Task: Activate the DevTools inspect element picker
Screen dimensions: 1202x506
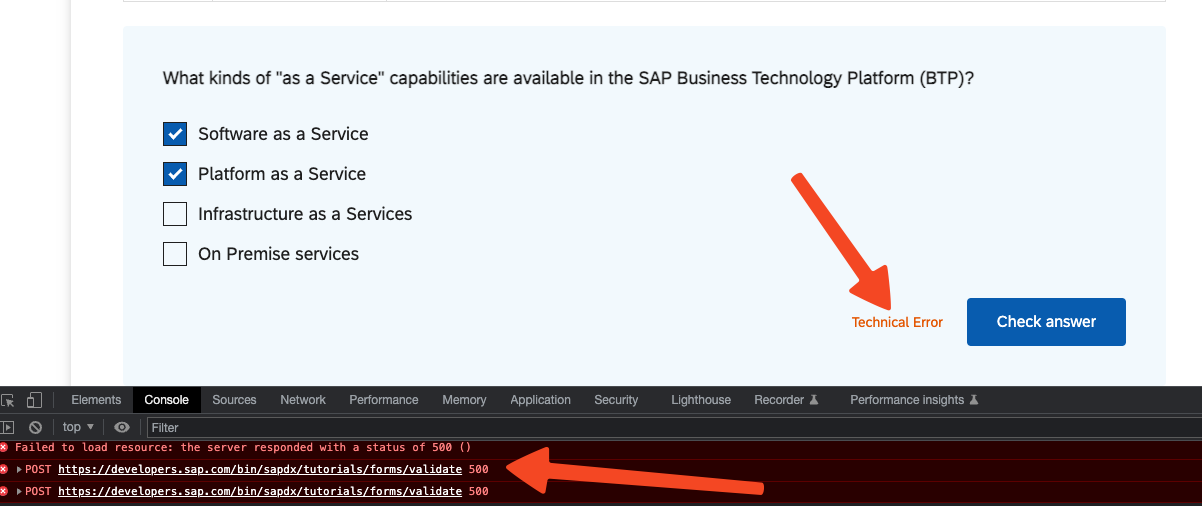Action: click(x=8, y=400)
